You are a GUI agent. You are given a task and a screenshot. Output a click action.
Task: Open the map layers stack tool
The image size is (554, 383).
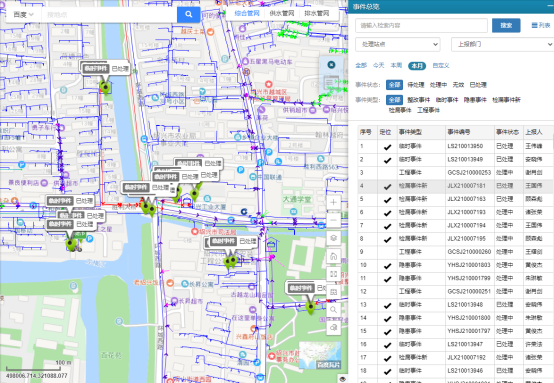333,238
